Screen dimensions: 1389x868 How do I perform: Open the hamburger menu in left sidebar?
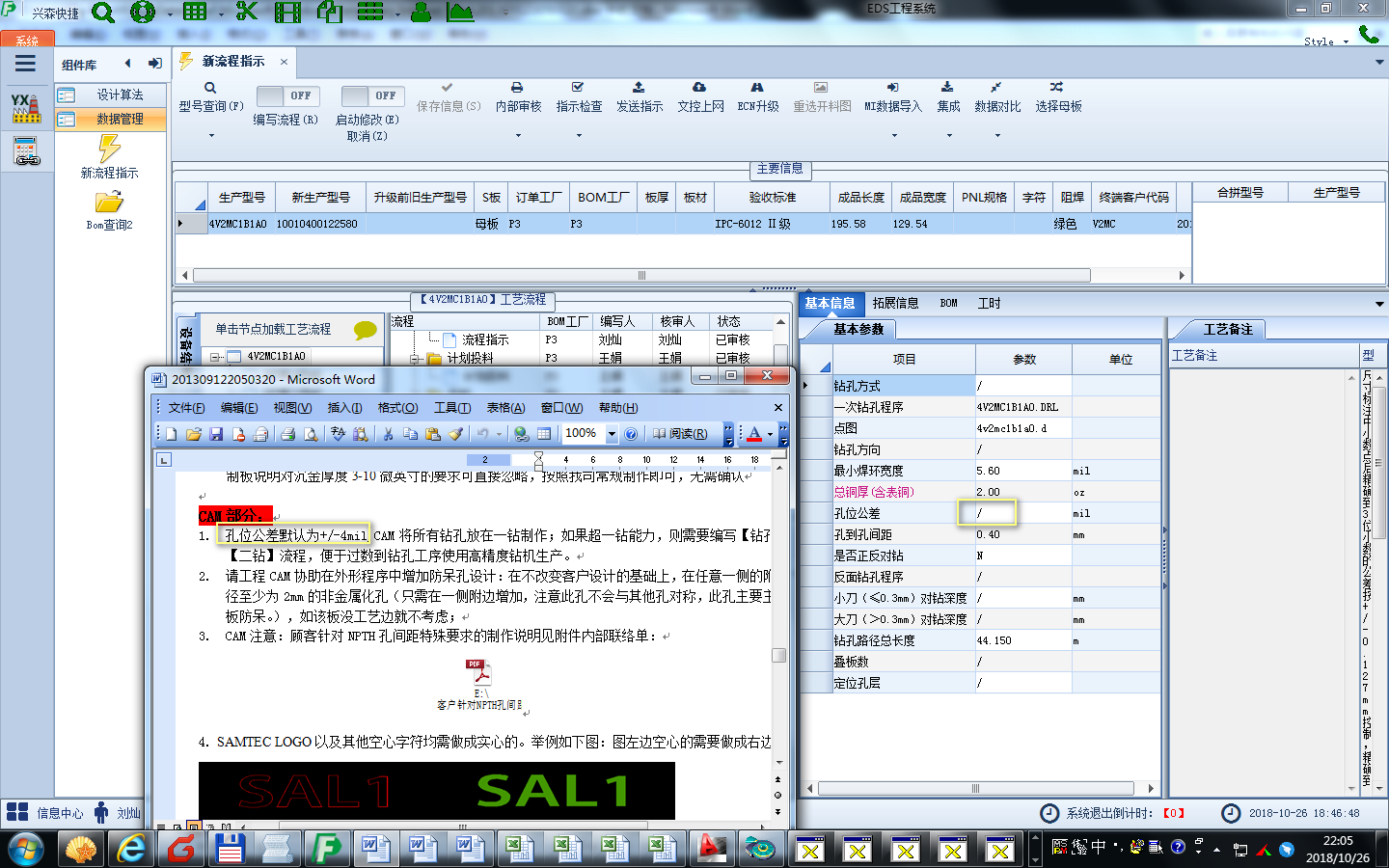[25, 64]
